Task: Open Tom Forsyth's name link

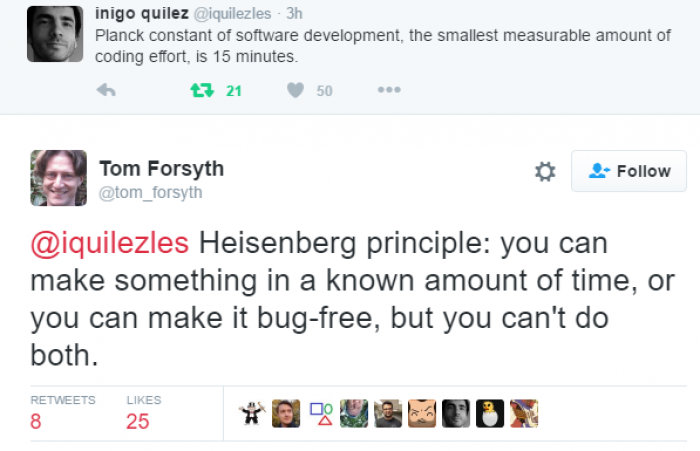Action: [x=162, y=169]
